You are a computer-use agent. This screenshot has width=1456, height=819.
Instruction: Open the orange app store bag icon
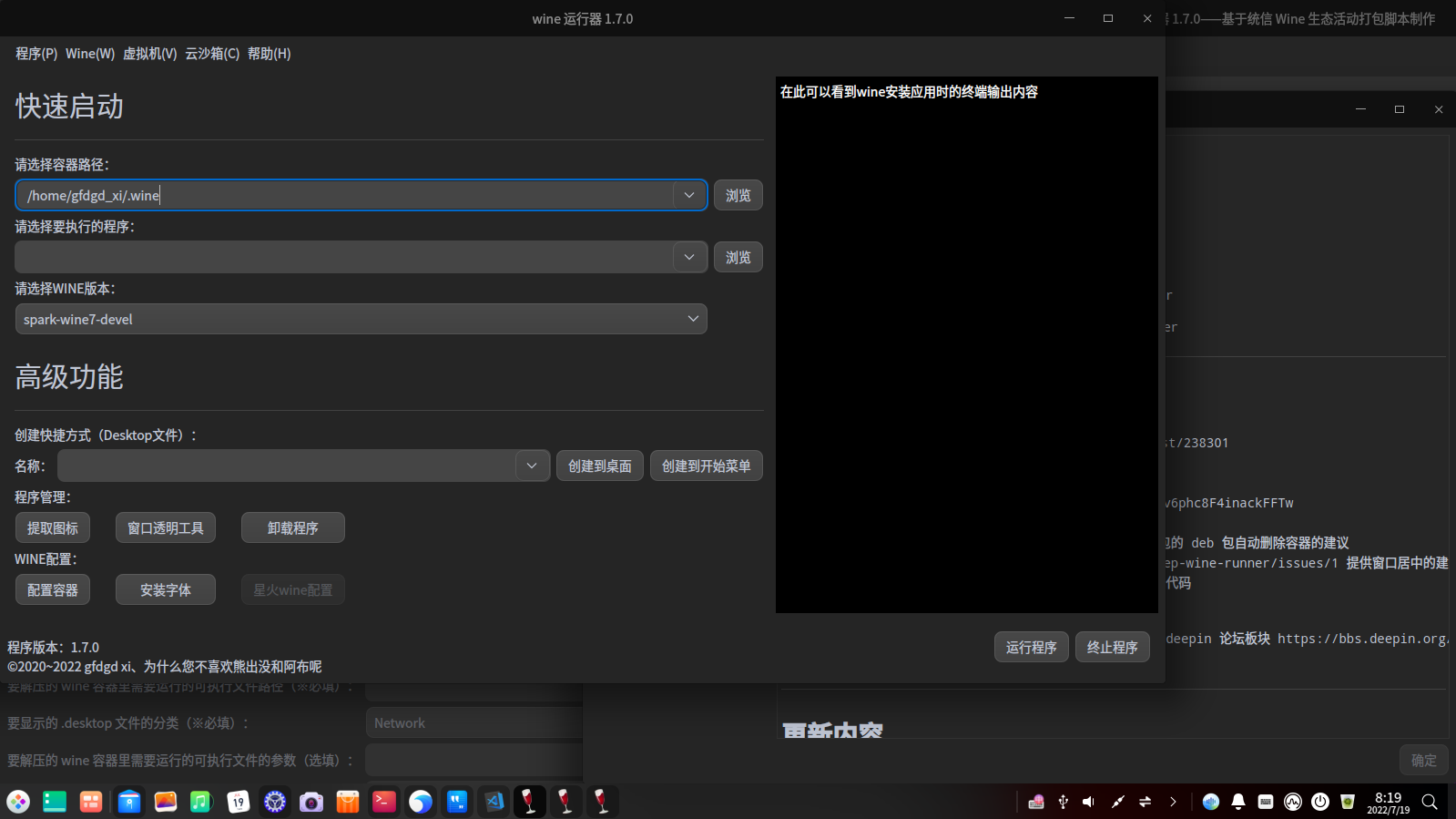(x=348, y=802)
